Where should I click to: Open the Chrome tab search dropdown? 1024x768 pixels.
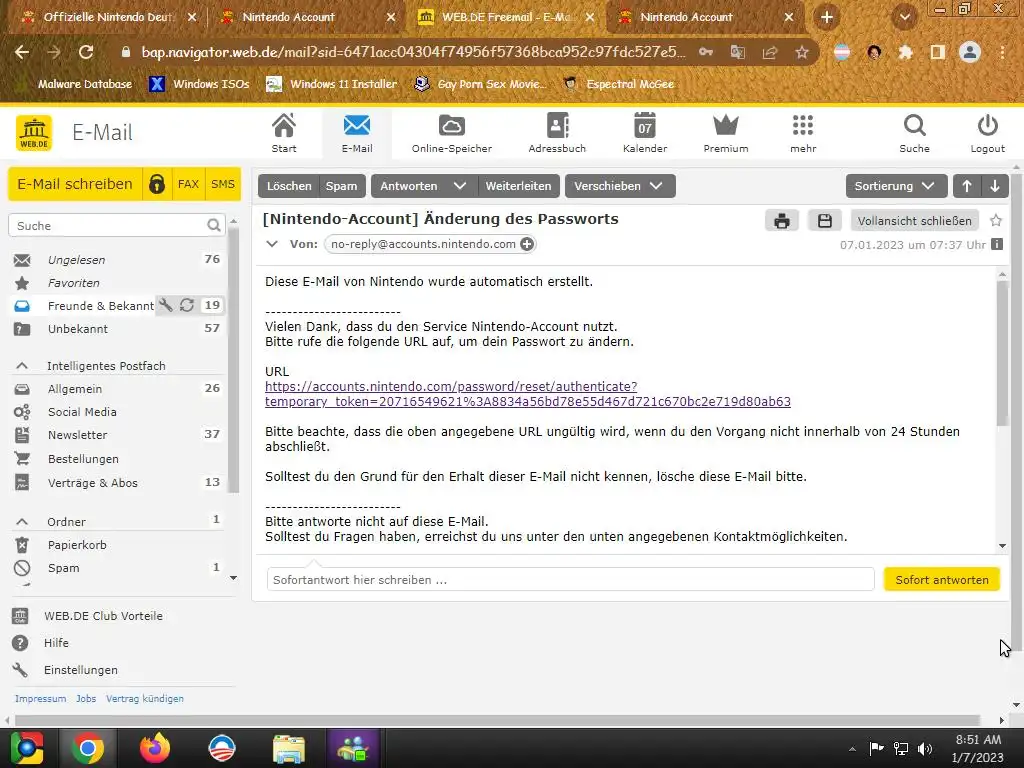coord(904,18)
